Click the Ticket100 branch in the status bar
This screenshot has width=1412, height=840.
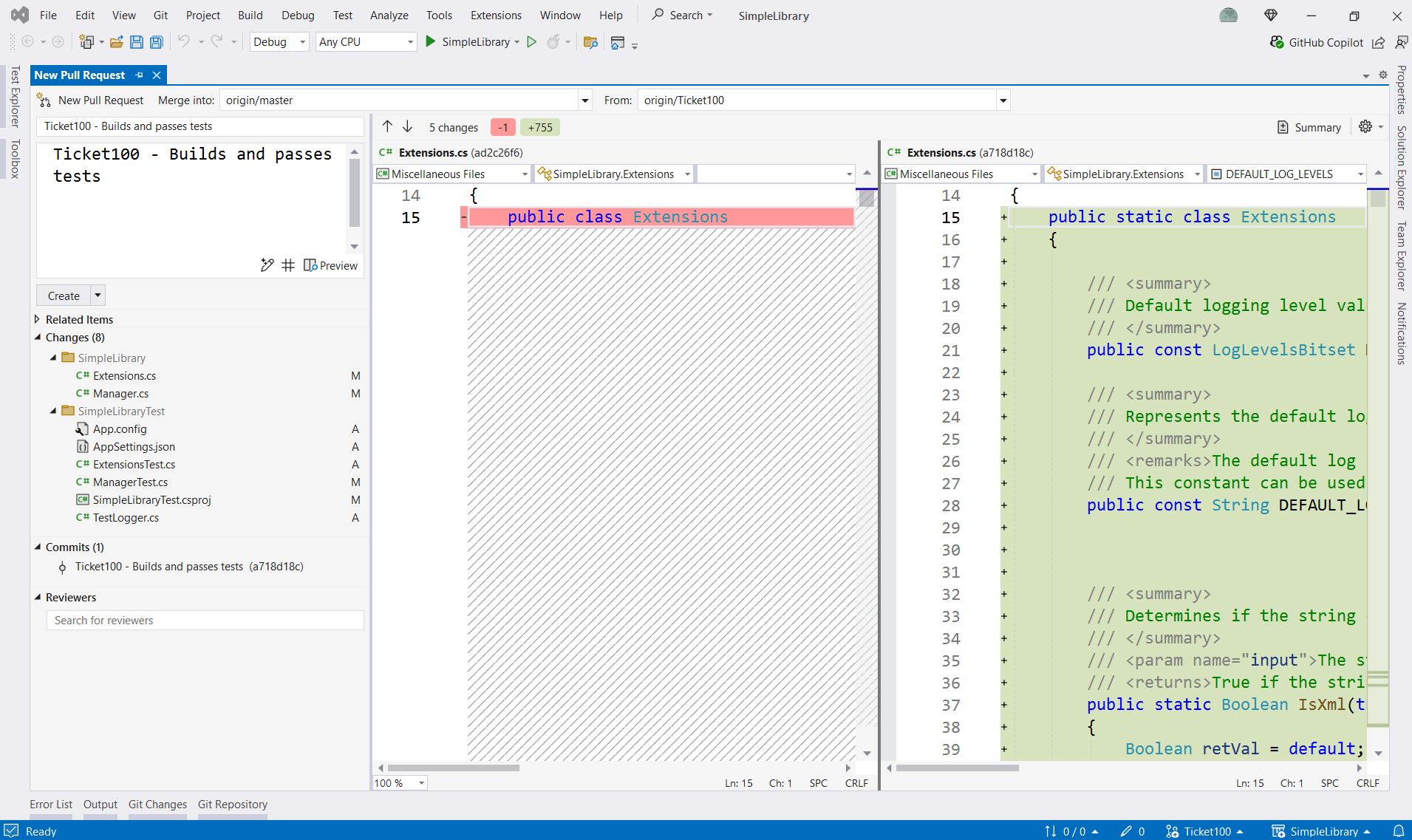click(1205, 831)
